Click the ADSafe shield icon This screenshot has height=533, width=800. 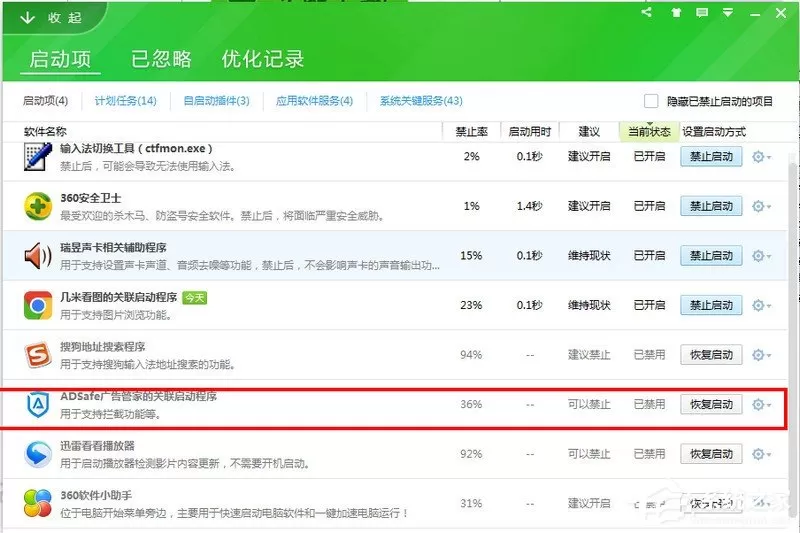(x=38, y=404)
